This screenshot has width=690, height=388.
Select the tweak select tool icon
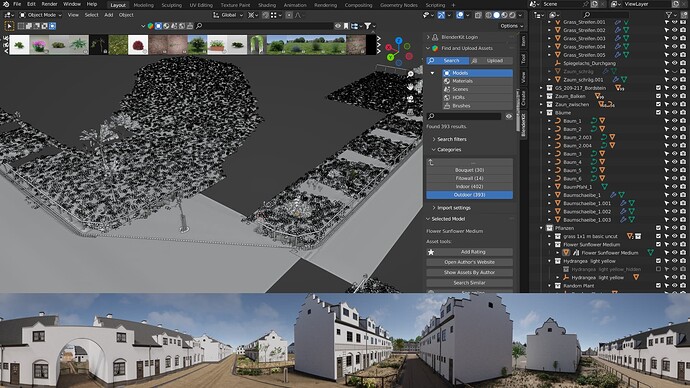(x=9, y=26)
